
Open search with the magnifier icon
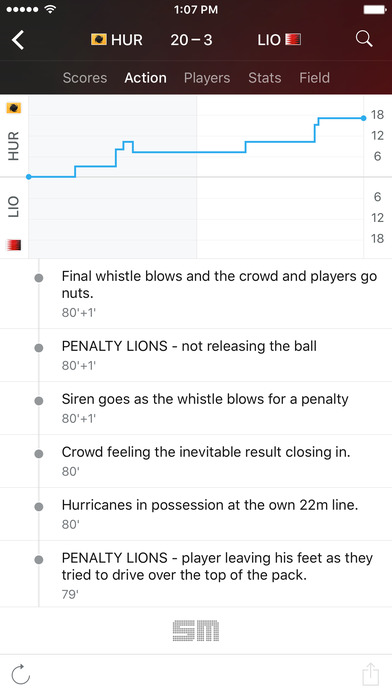click(x=364, y=39)
